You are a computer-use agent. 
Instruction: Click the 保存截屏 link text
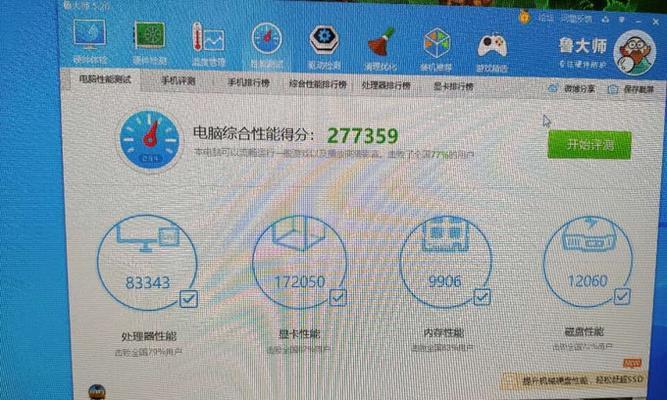(x=638, y=89)
